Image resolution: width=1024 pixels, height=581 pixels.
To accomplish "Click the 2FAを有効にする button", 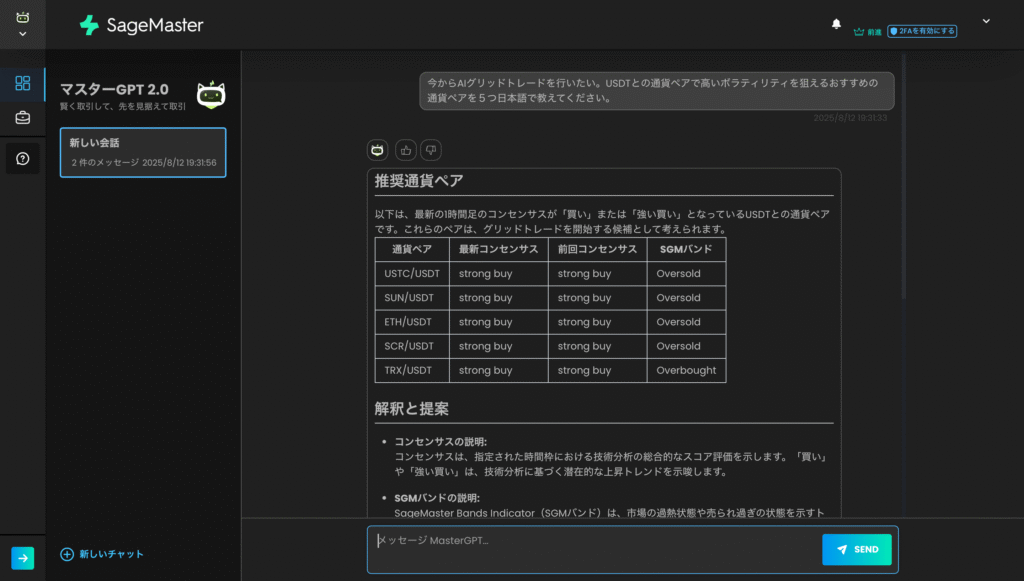I will (922, 31).
